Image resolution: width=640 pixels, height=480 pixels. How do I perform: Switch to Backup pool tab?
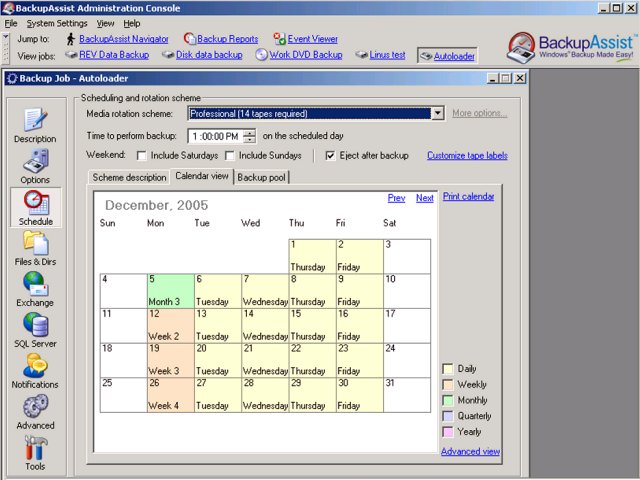coord(261,177)
